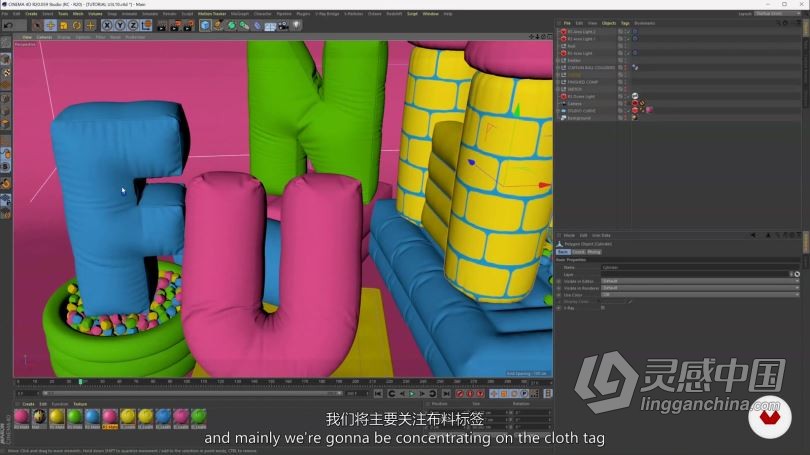
Task: Toggle the X-Ray checkbox
Action: (x=603, y=308)
